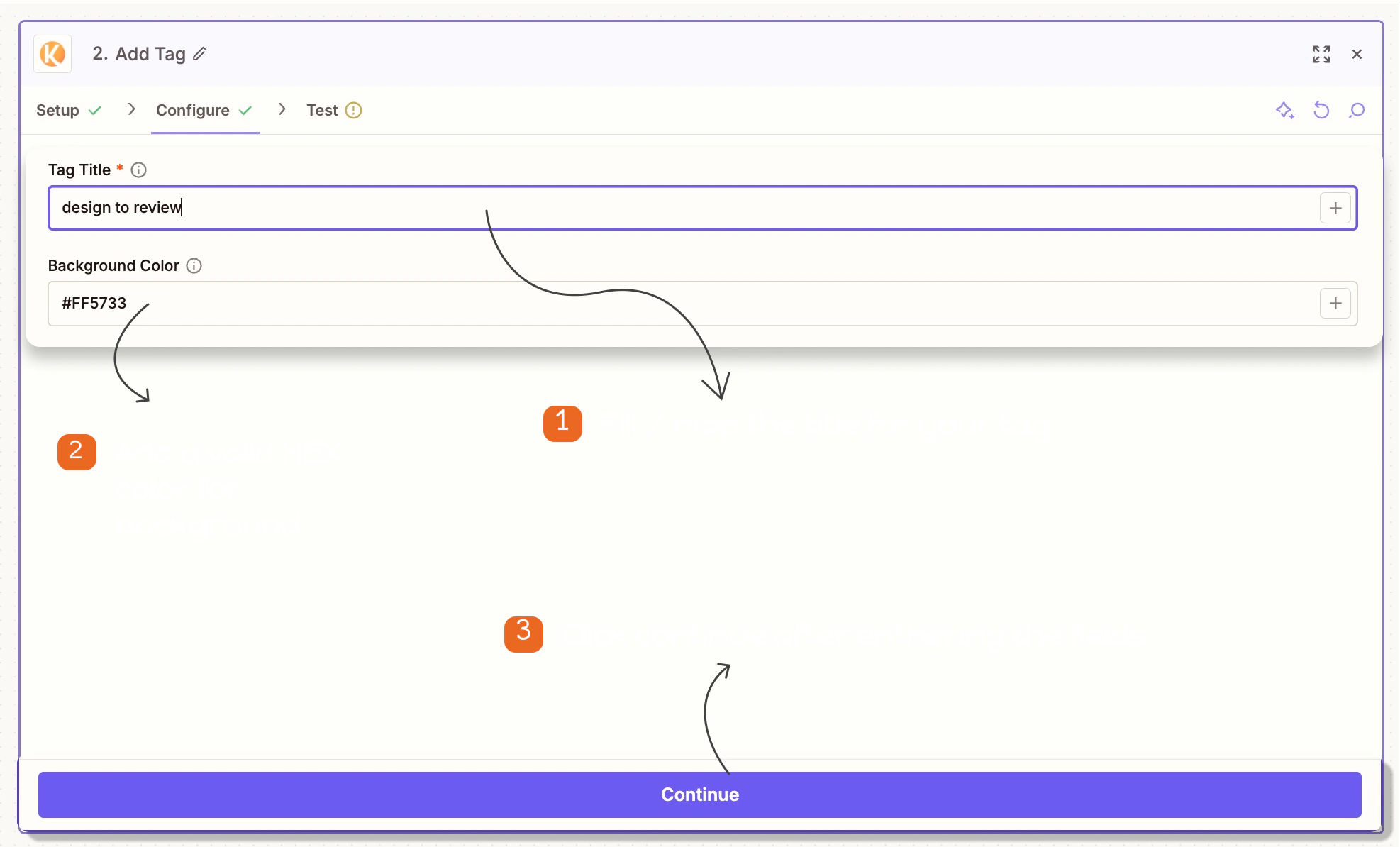This screenshot has height=847, width=1400.
Task: Open the AI sparkle assistant icon
Action: (x=1284, y=111)
